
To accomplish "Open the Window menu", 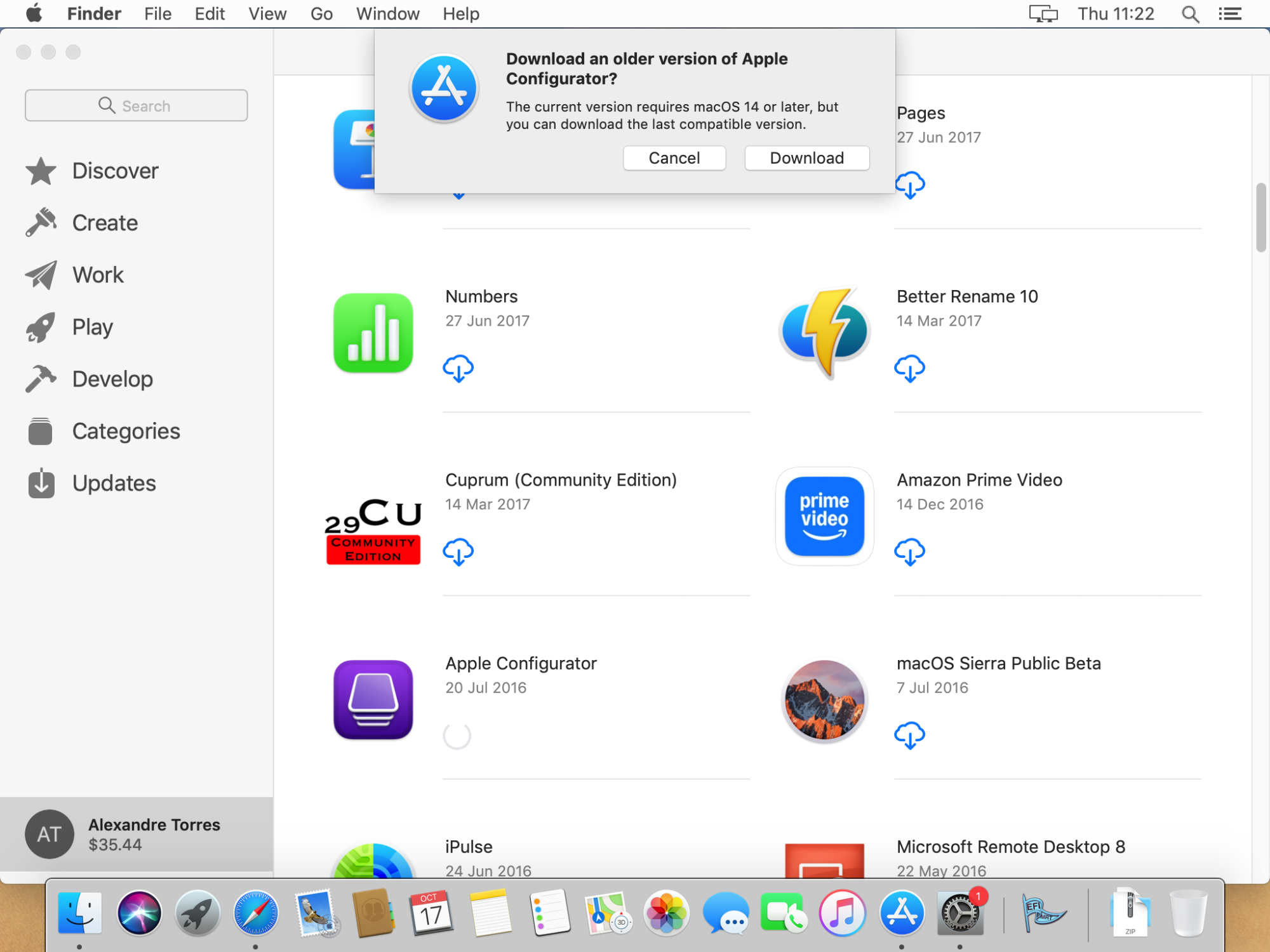I will click(x=387, y=13).
